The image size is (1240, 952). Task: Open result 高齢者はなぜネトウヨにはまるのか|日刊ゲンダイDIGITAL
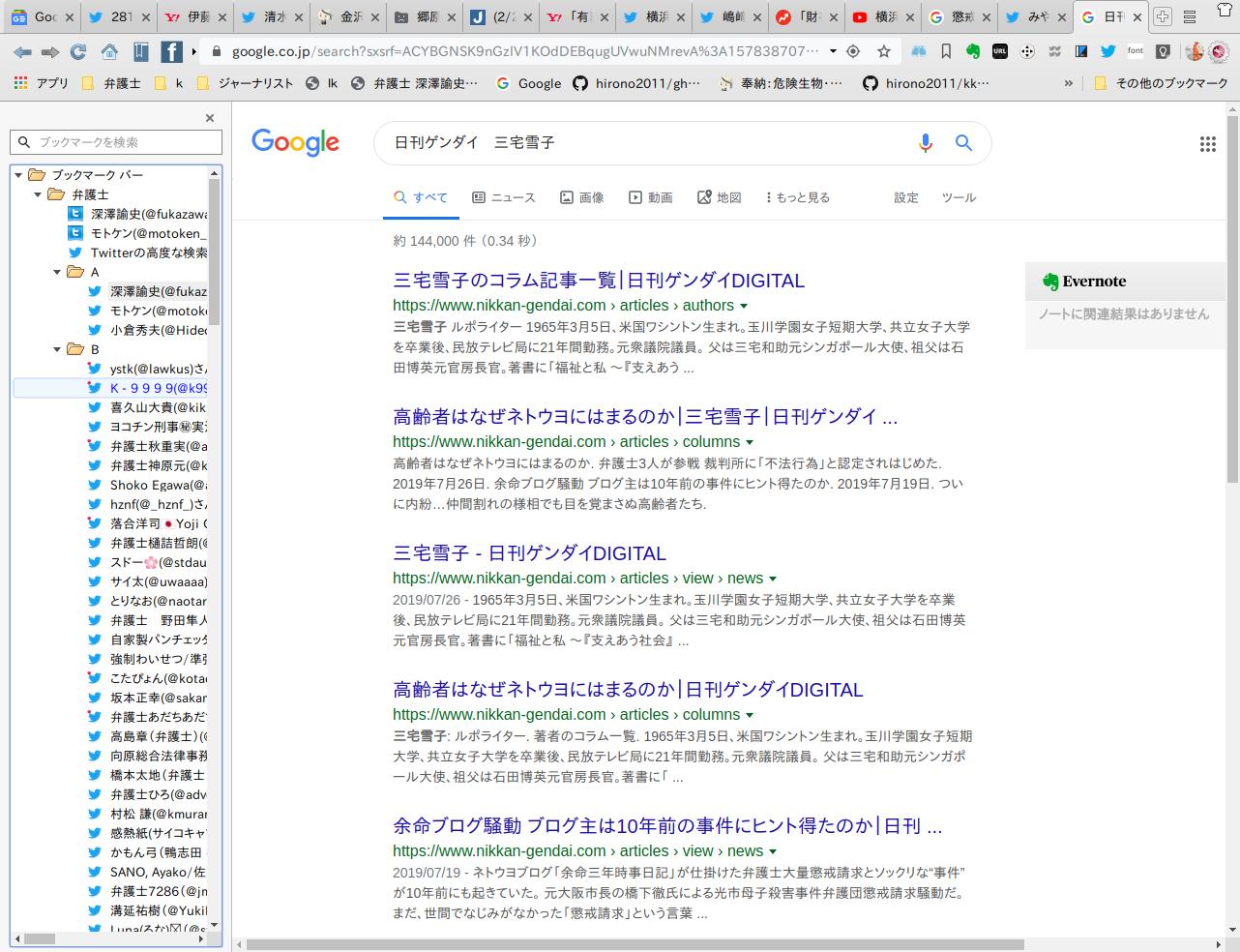[628, 690]
